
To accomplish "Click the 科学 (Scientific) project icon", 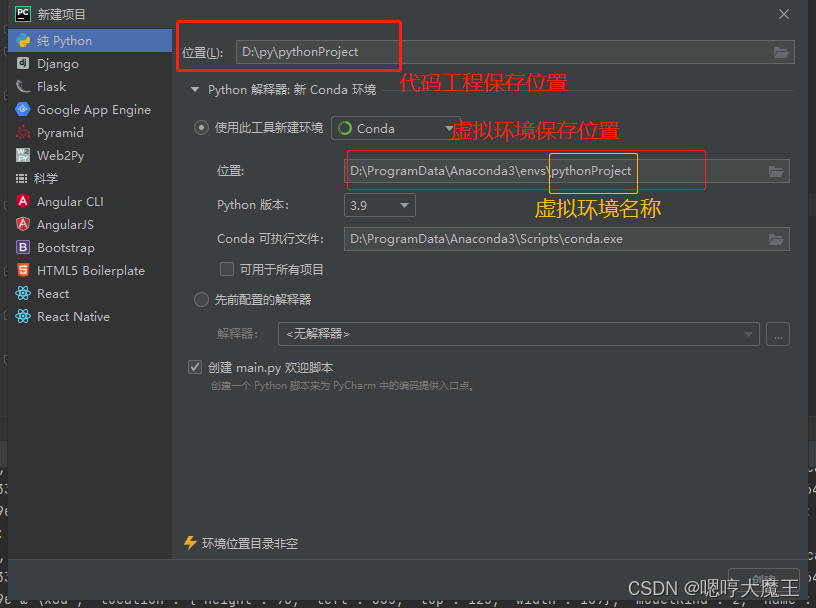I will 21,179.
